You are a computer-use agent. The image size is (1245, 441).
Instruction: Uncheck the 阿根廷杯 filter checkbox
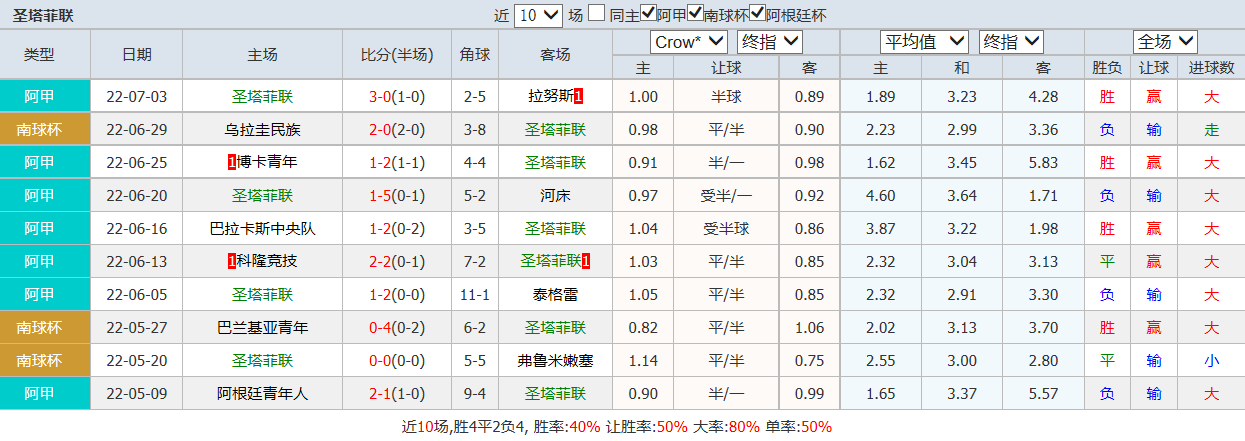click(757, 14)
